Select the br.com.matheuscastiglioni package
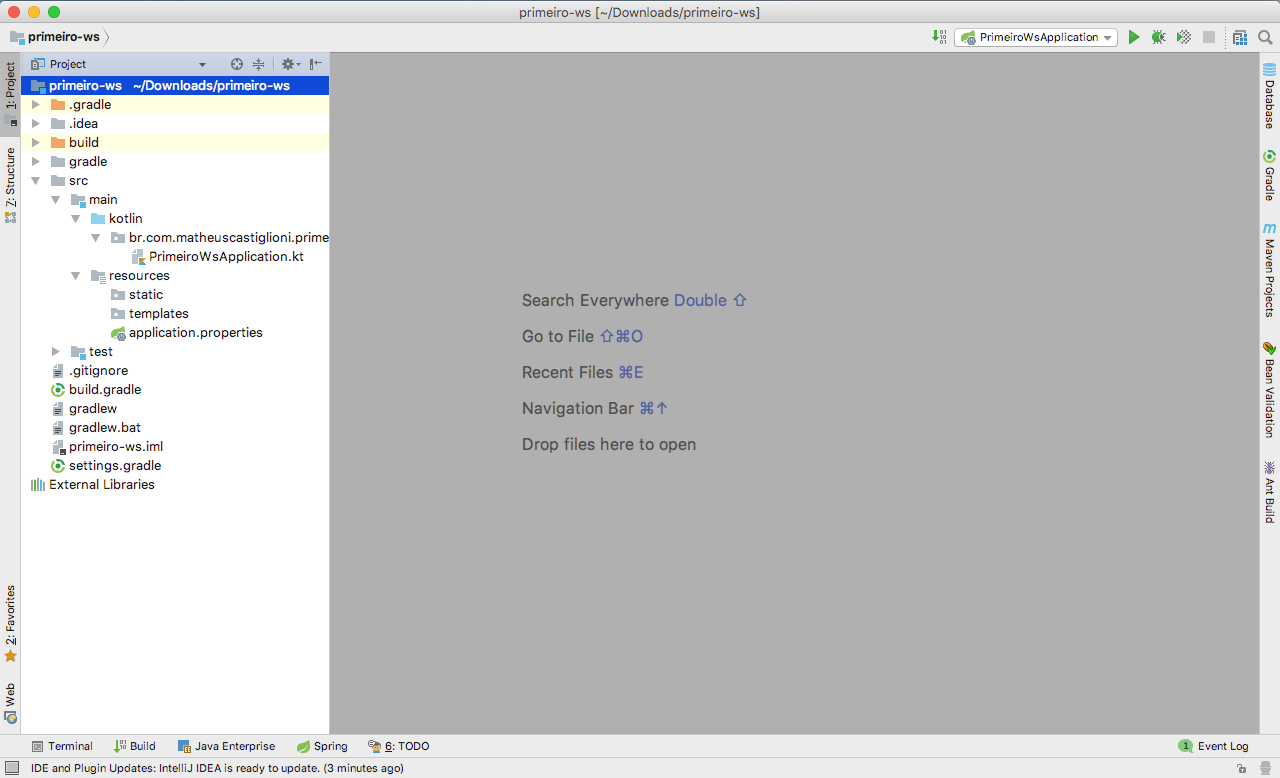This screenshot has width=1280, height=778. (219, 237)
